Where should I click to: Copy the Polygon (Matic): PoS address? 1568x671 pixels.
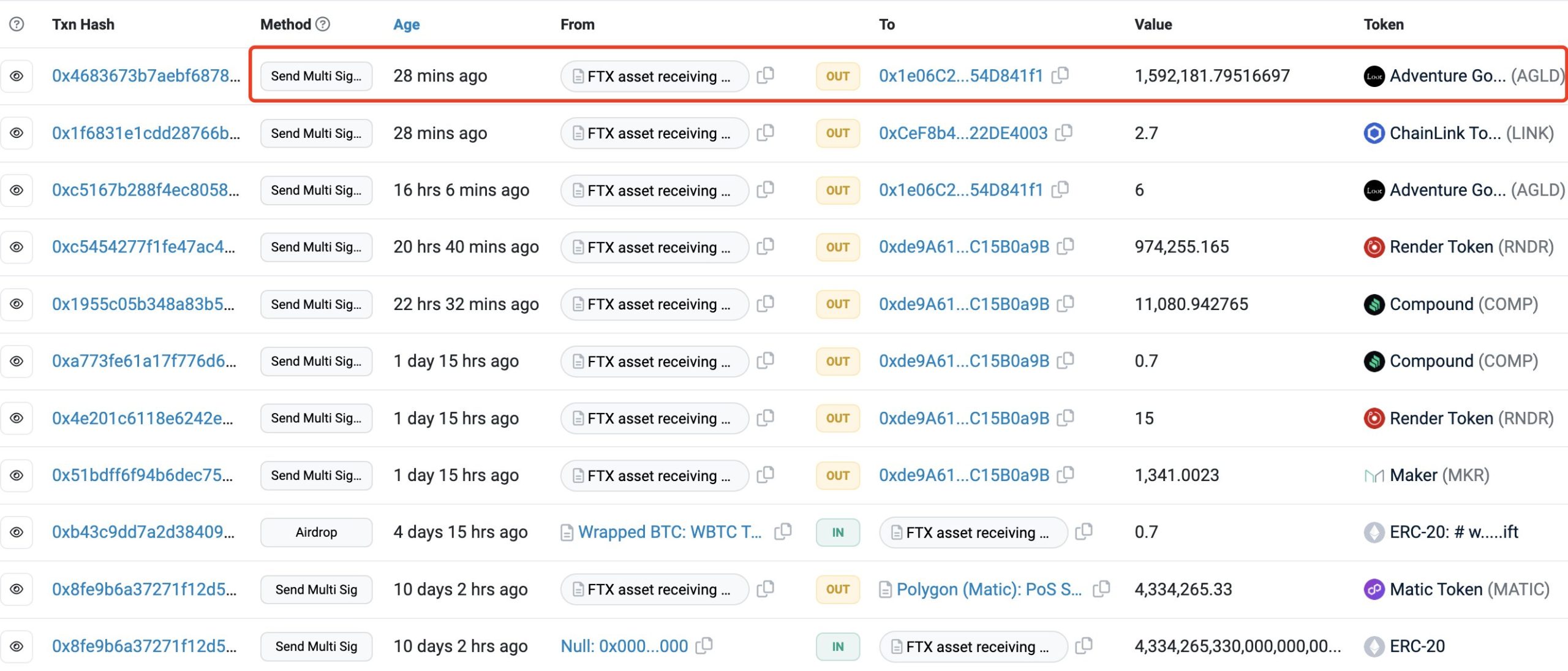pyautogui.click(x=1101, y=589)
